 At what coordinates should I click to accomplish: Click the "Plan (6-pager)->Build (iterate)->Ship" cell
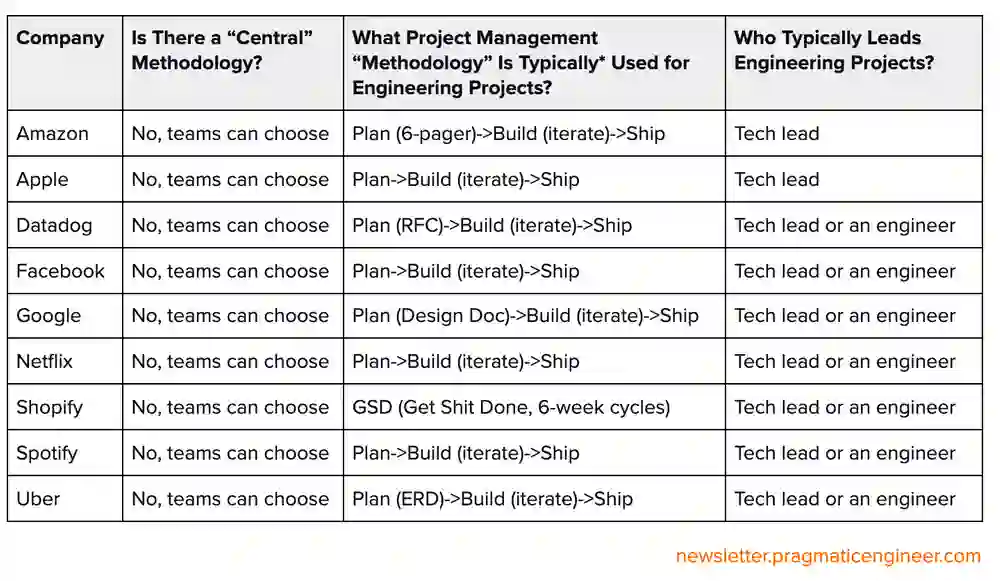(508, 134)
